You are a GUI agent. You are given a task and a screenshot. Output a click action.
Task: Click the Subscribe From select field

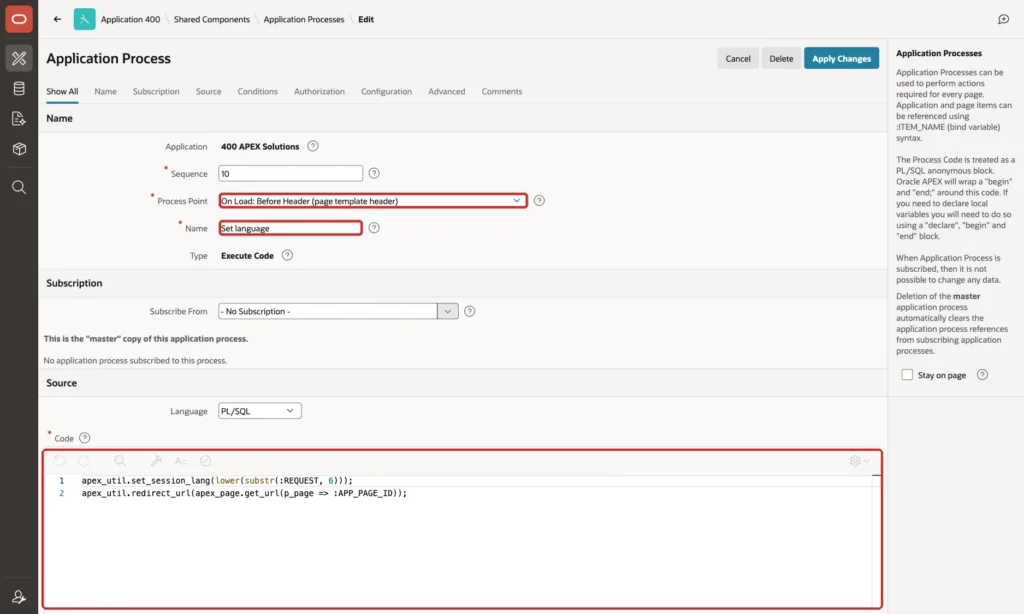[x=338, y=312]
